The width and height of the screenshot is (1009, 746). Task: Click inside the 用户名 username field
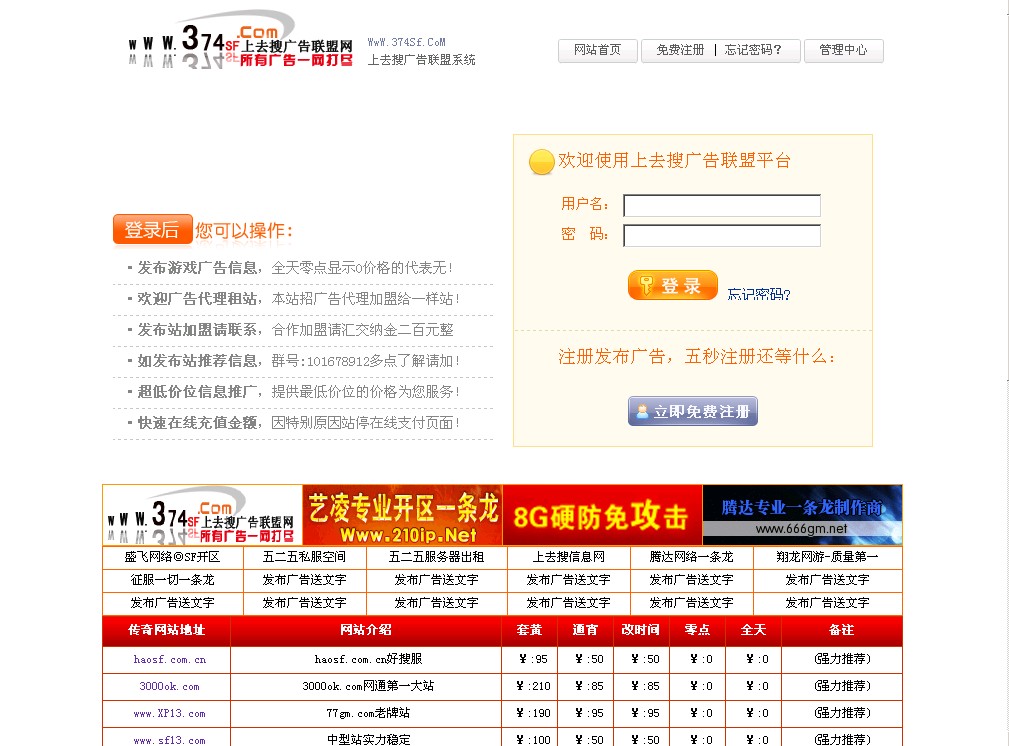point(720,205)
